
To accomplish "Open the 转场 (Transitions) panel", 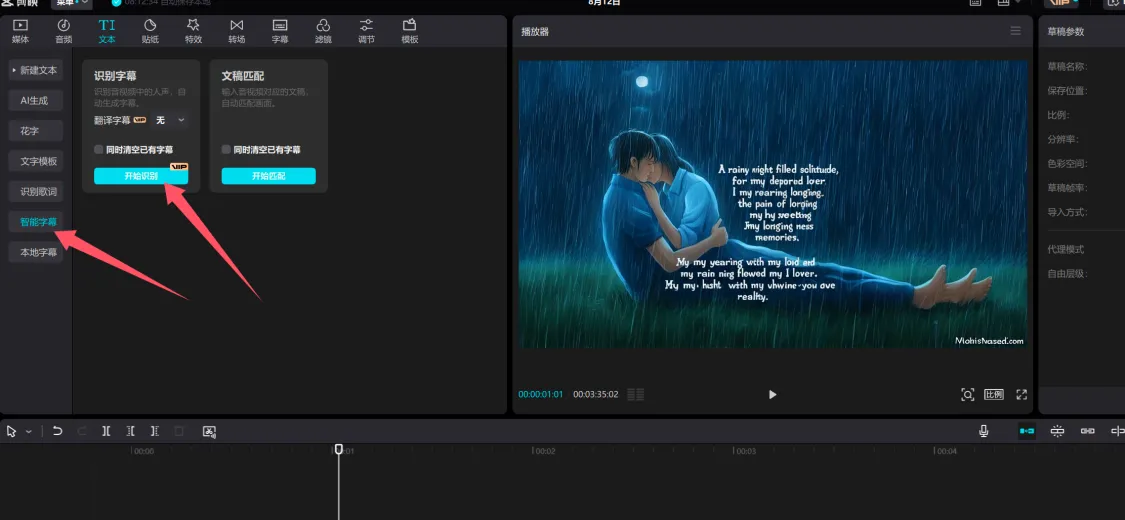I will coord(236,30).
